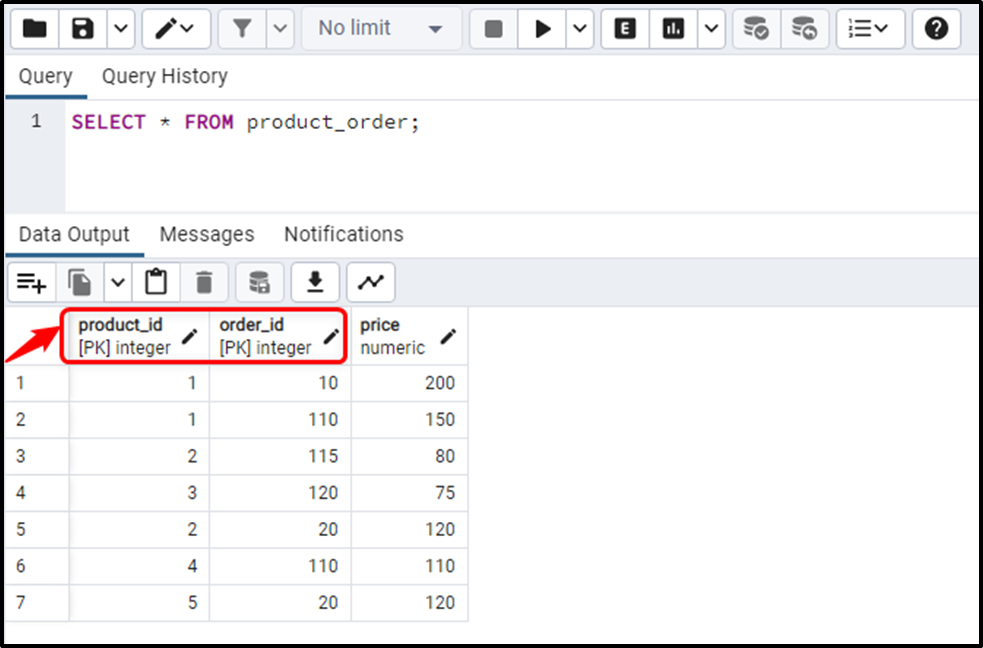Viewport: 983px width, 648px height.
Task: Click the Add row icon
Action: [x=32, y=283]
